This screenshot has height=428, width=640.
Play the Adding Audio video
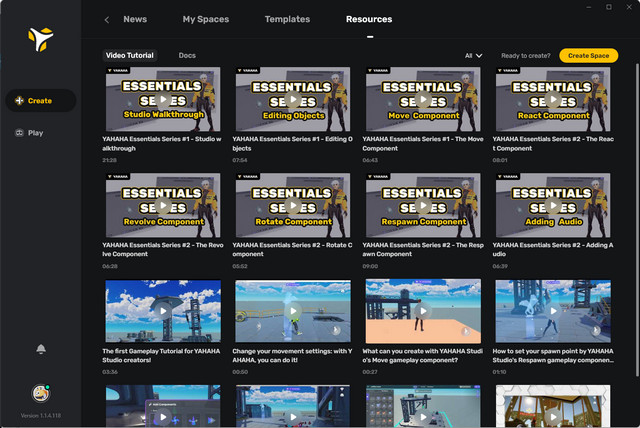553,205
